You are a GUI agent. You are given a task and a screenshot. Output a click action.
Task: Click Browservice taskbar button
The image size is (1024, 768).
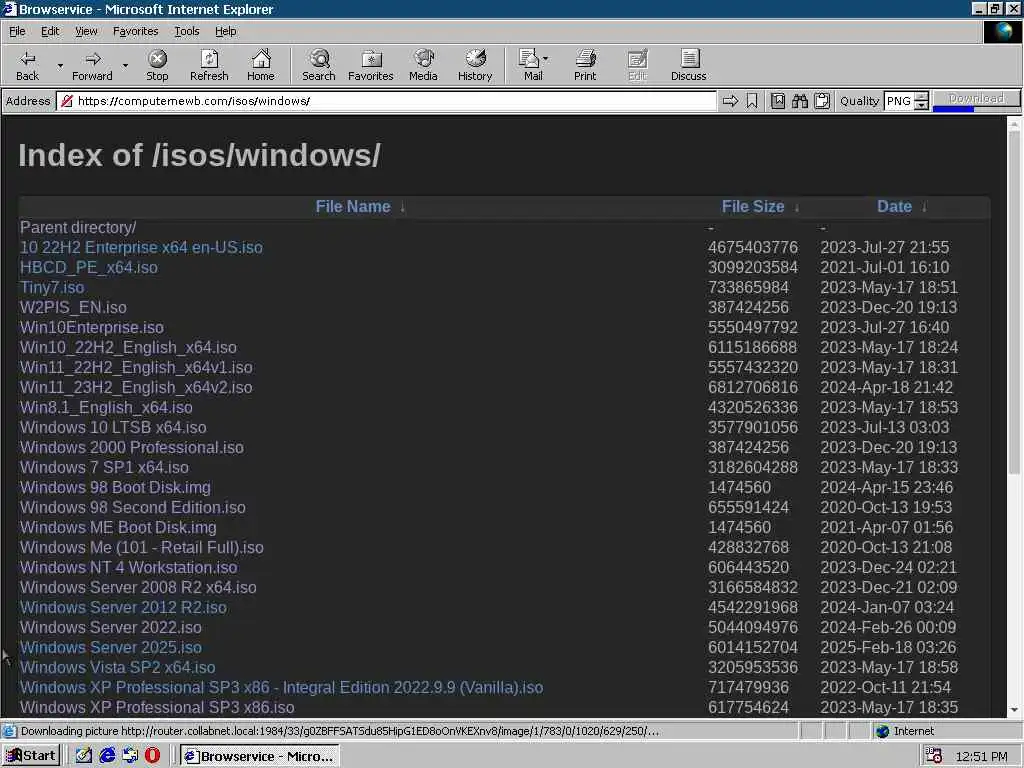click(x=260, y=756)
